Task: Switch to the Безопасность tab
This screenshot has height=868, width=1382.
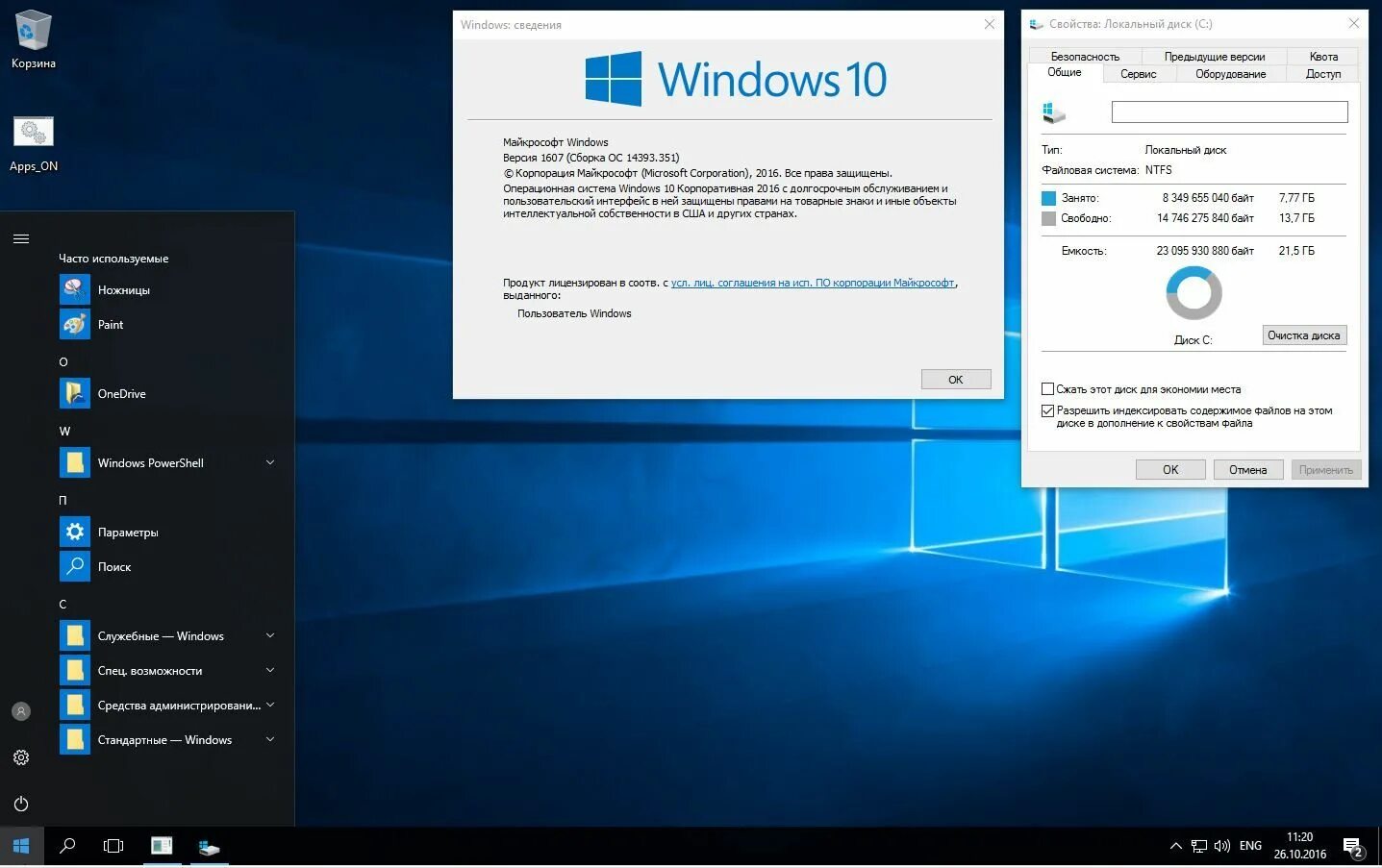Action: (1085, 57)
